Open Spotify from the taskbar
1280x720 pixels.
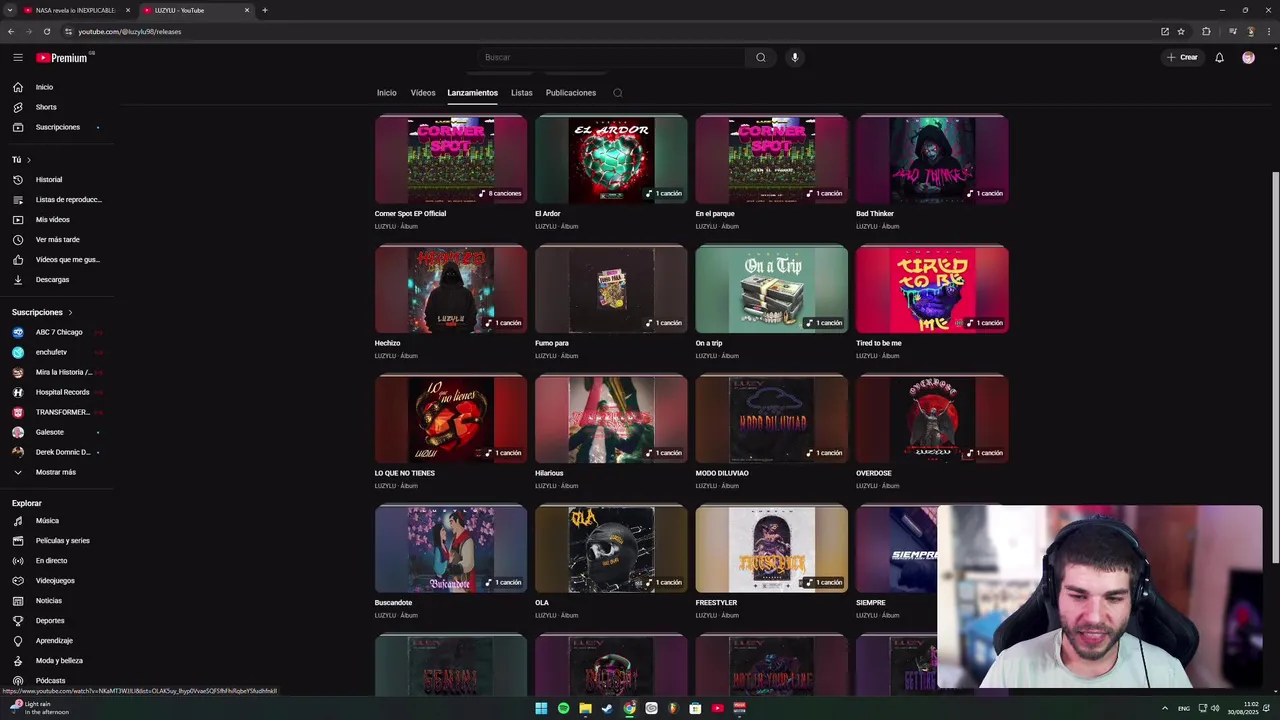pos(563,708)
